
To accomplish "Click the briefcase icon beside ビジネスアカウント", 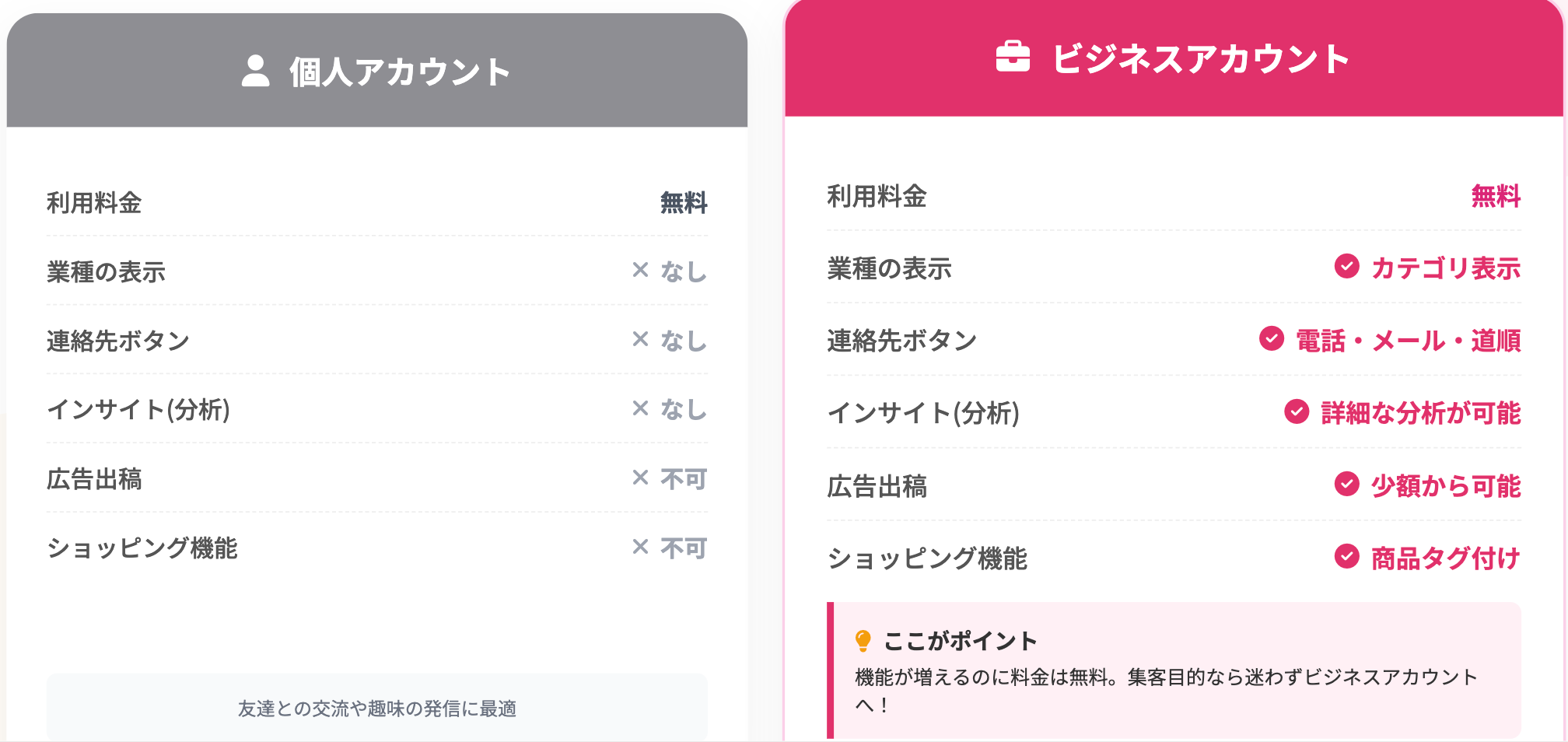I will [1013, 57].
